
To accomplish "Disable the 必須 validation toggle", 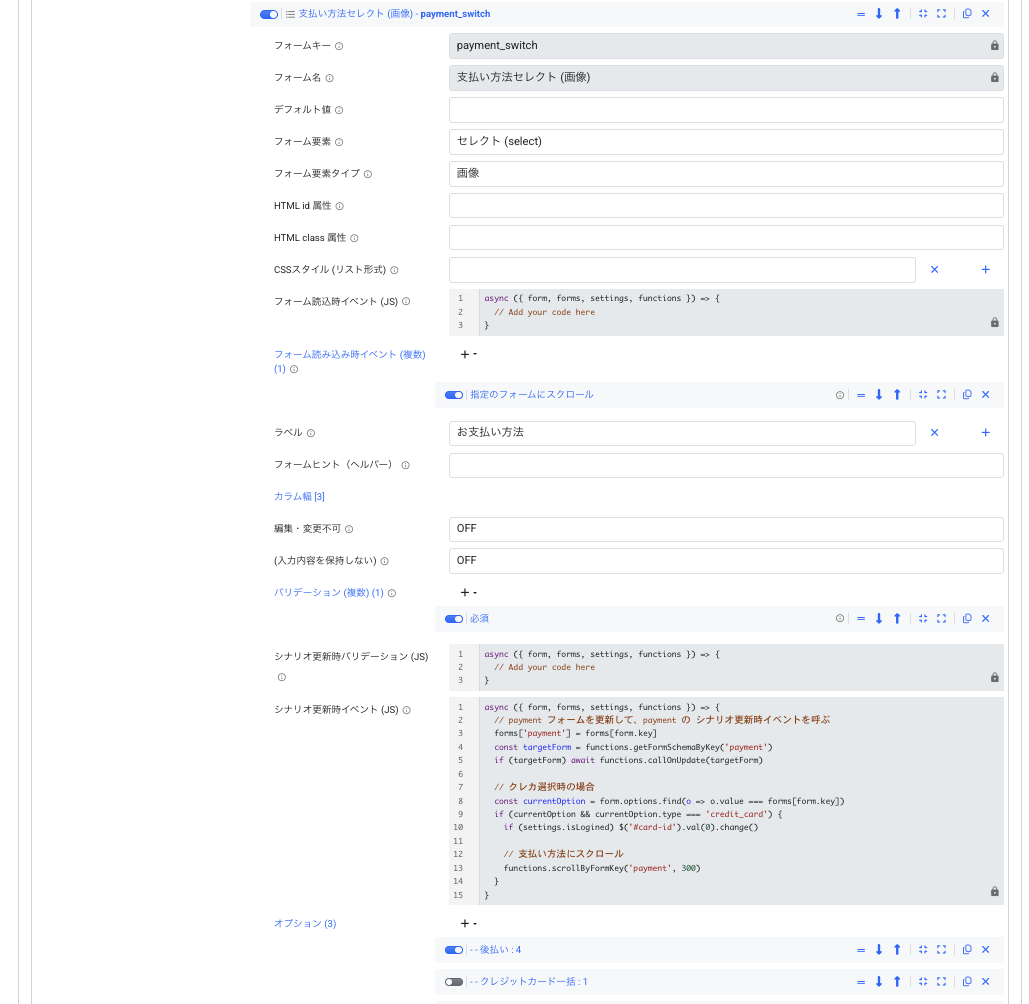I will point(453,619).
